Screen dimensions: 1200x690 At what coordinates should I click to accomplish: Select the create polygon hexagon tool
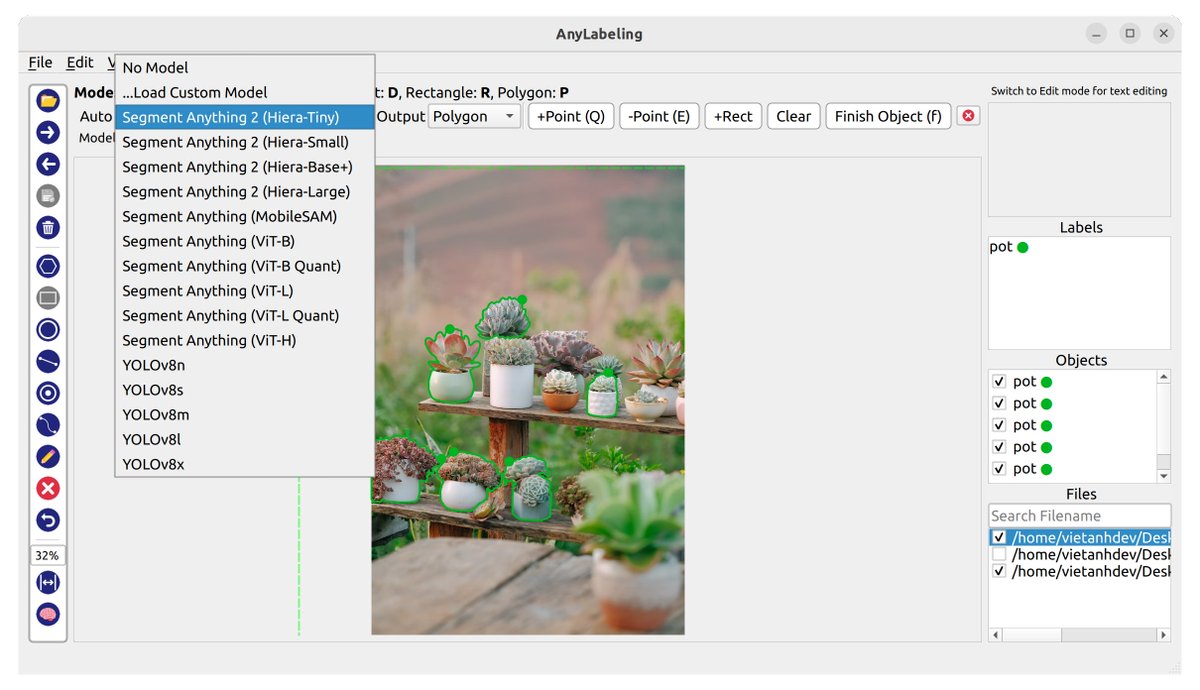click(48, 266)
